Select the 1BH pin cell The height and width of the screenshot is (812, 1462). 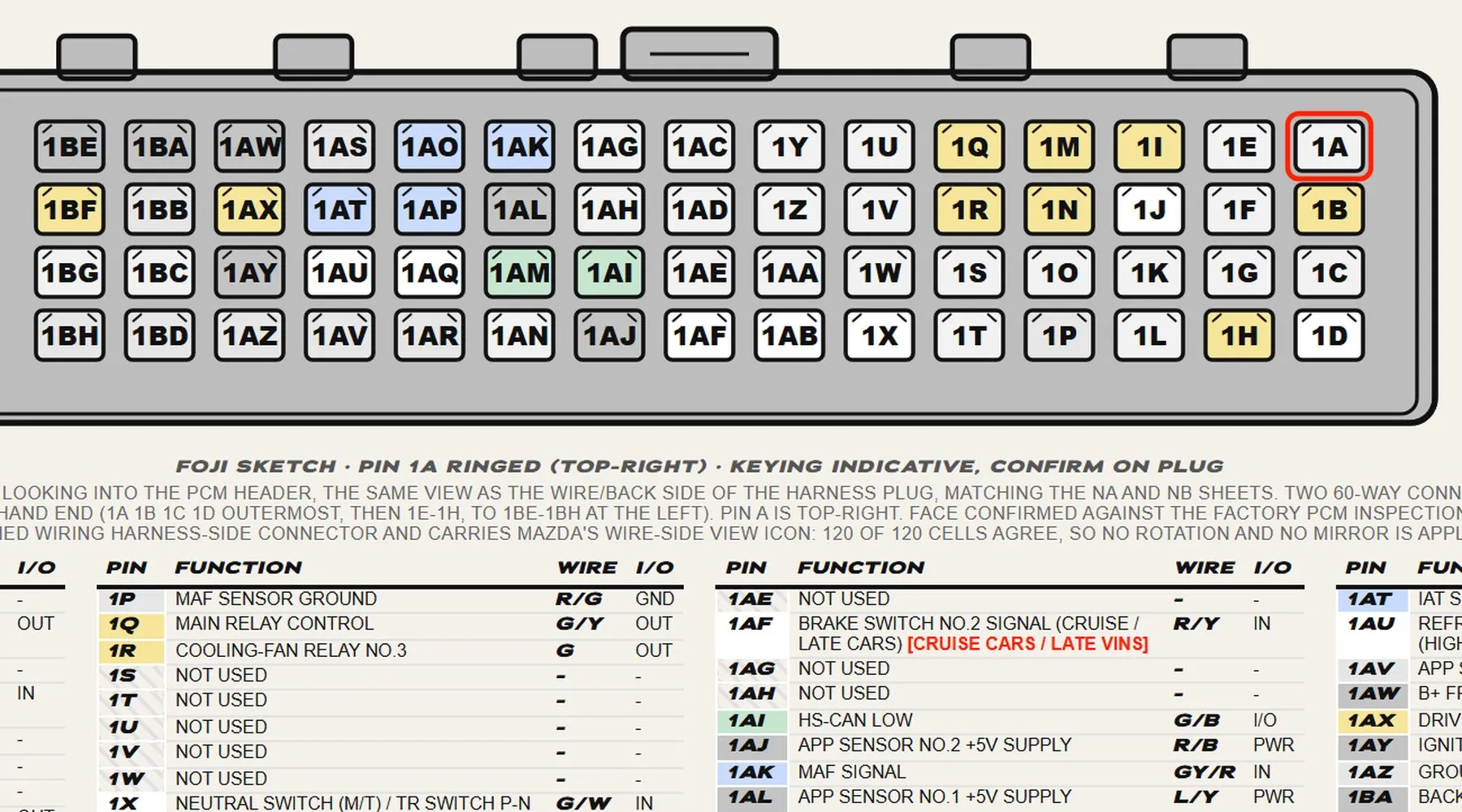pyautogui.click(x=70, y=335)
